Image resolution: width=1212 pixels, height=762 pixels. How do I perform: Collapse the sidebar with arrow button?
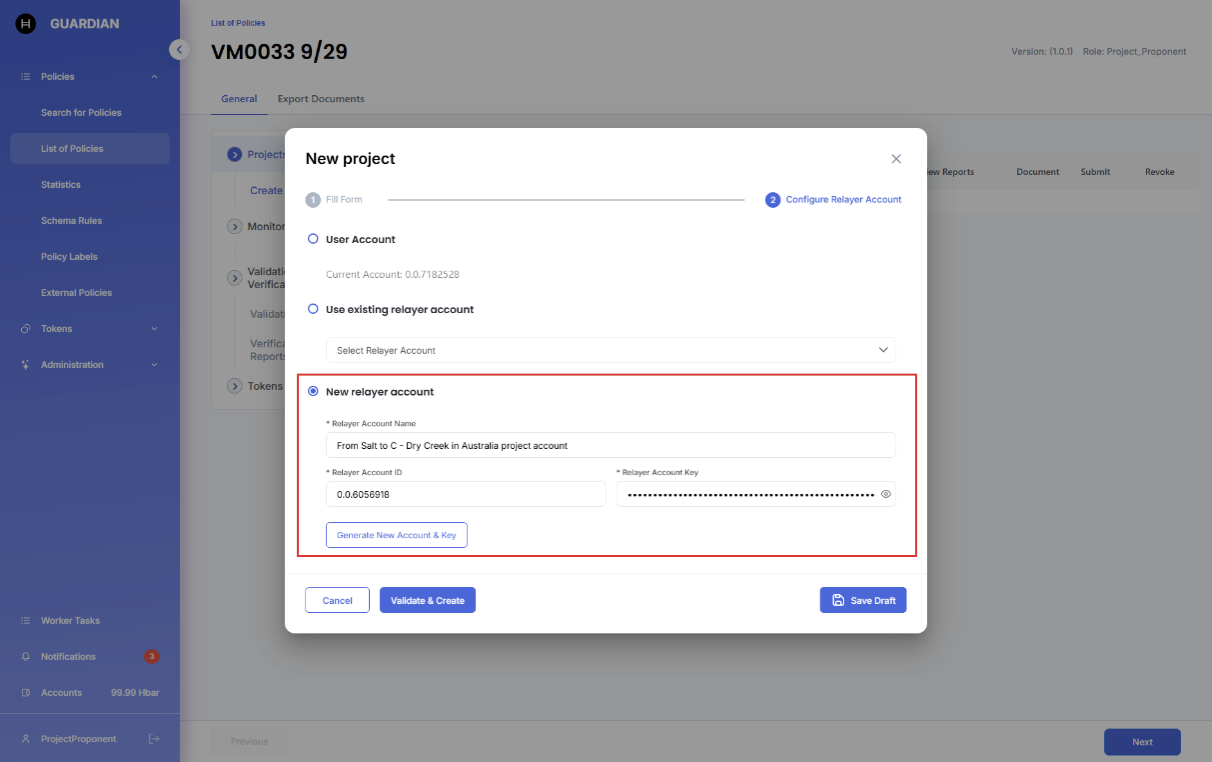[x=179, y=49]
